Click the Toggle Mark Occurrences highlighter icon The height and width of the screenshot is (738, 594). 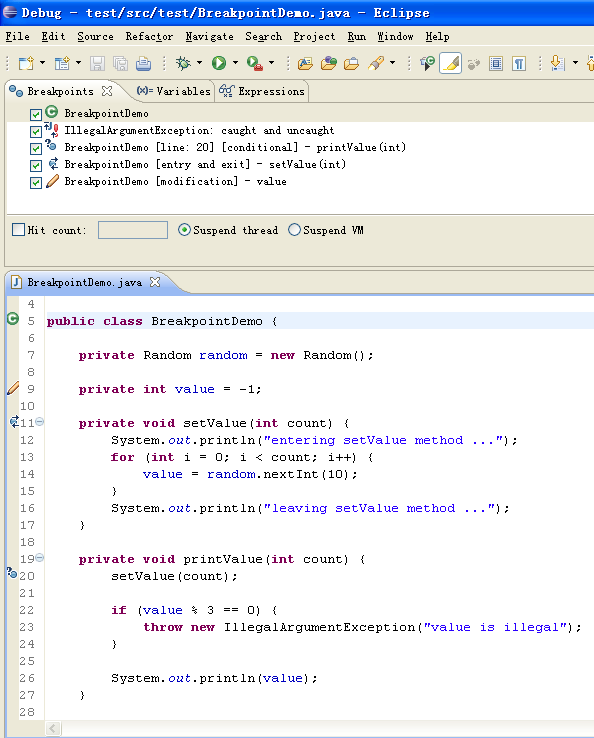pyautogui.click(x=450, y=63)
